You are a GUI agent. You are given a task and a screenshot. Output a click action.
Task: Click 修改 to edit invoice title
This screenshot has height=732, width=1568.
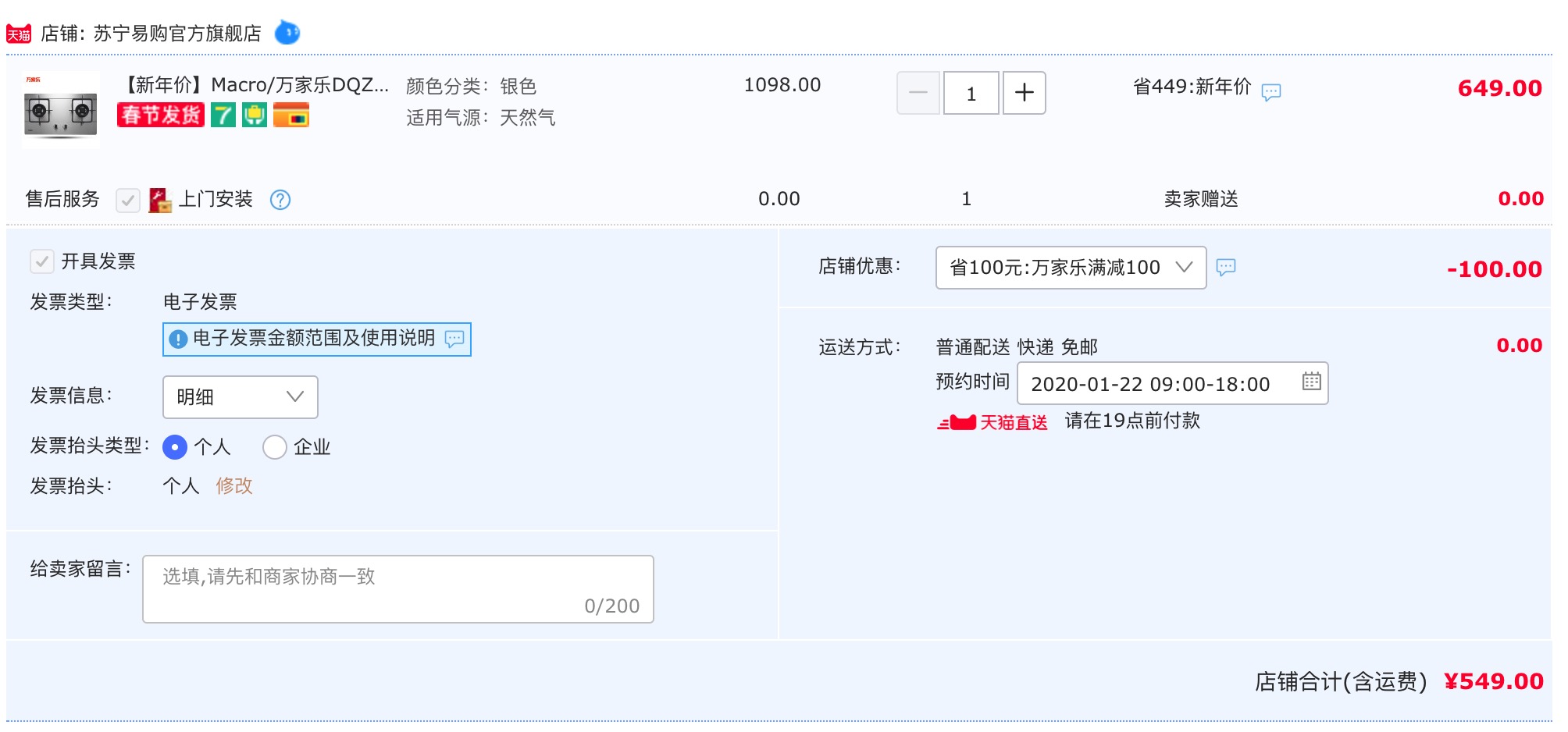point(234,485)
